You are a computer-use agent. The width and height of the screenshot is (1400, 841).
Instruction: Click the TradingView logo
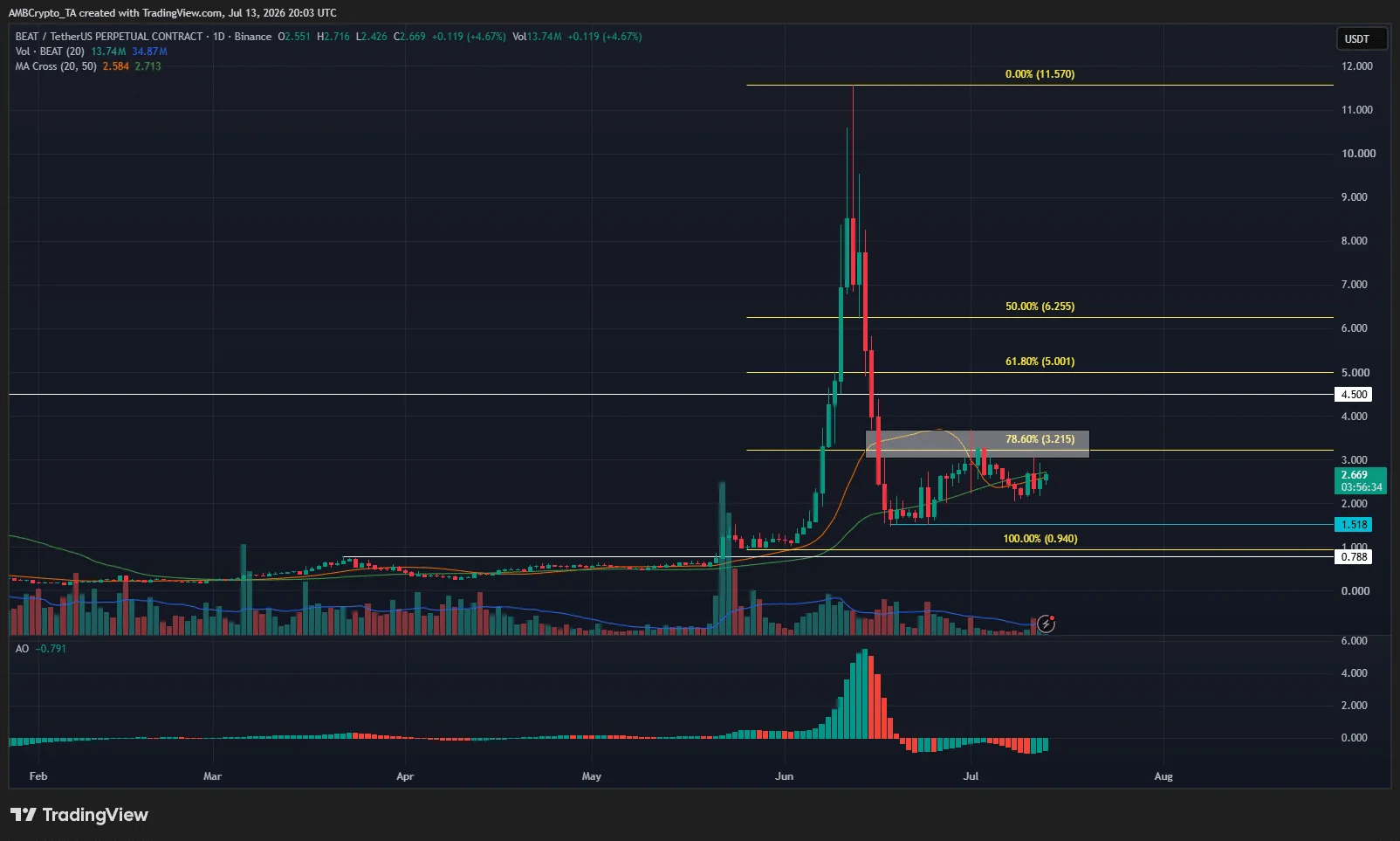[79, 815]
